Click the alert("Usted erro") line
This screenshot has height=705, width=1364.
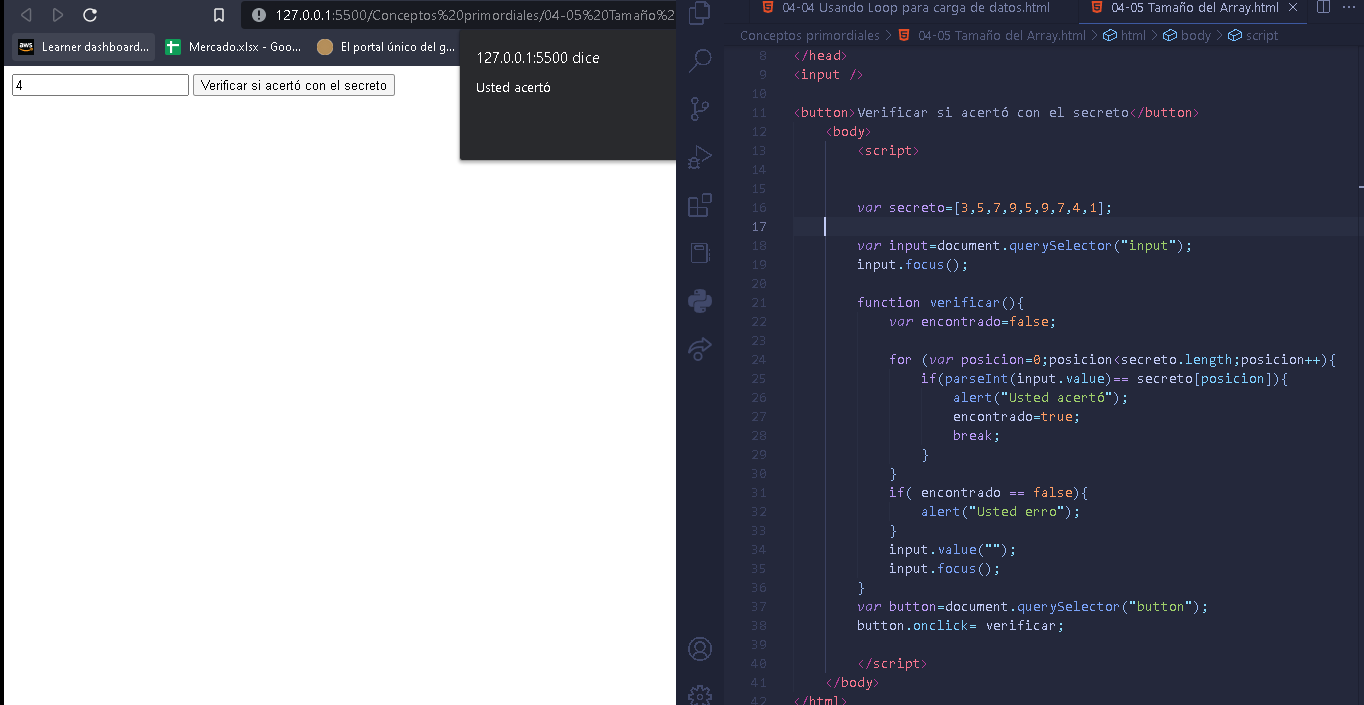coord(1001,512)
